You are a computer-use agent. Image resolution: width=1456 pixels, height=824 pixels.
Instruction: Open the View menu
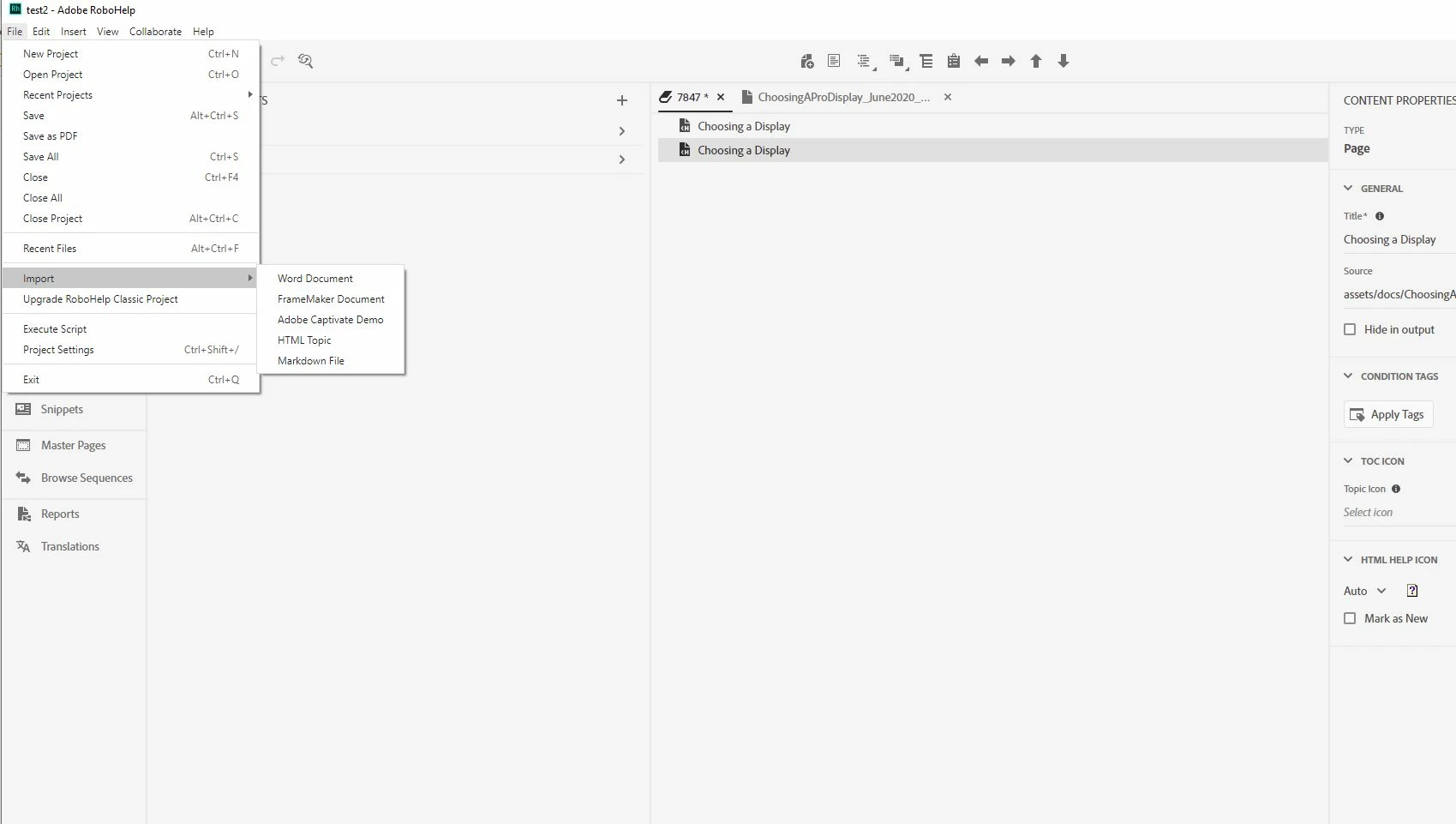coord(108,32)
